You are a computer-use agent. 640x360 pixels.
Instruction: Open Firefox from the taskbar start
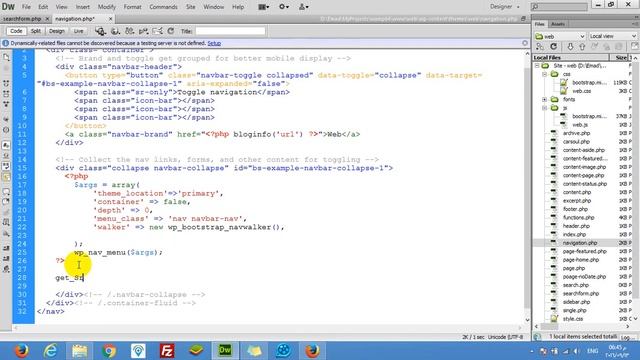coord(21,351)
